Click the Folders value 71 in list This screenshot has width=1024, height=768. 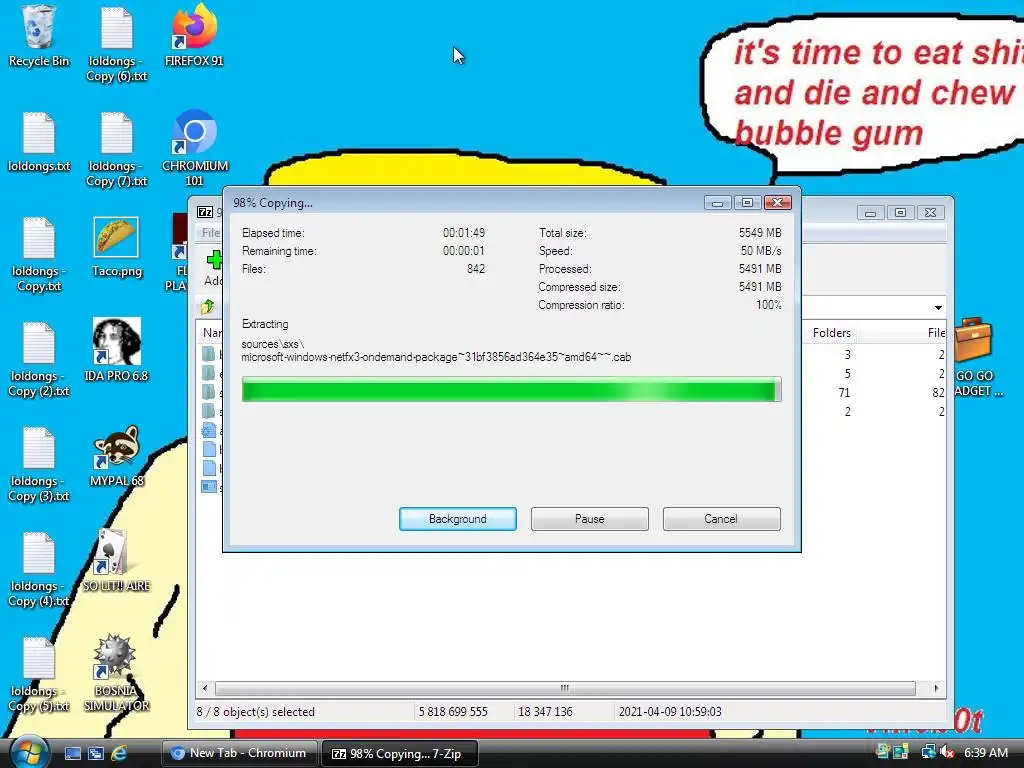(844, 392)
